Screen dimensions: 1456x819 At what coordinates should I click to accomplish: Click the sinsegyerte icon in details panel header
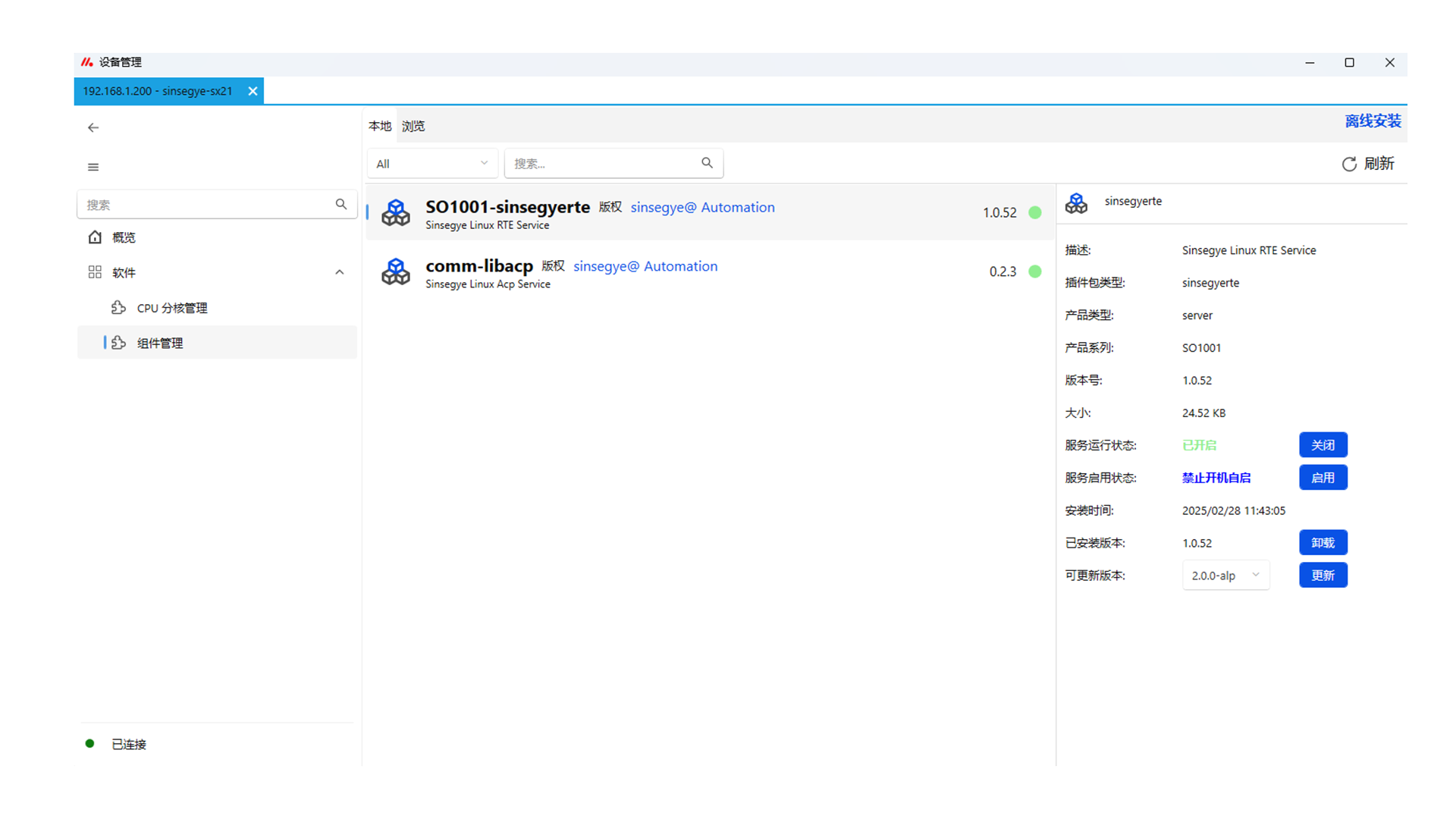[1076, 203]
